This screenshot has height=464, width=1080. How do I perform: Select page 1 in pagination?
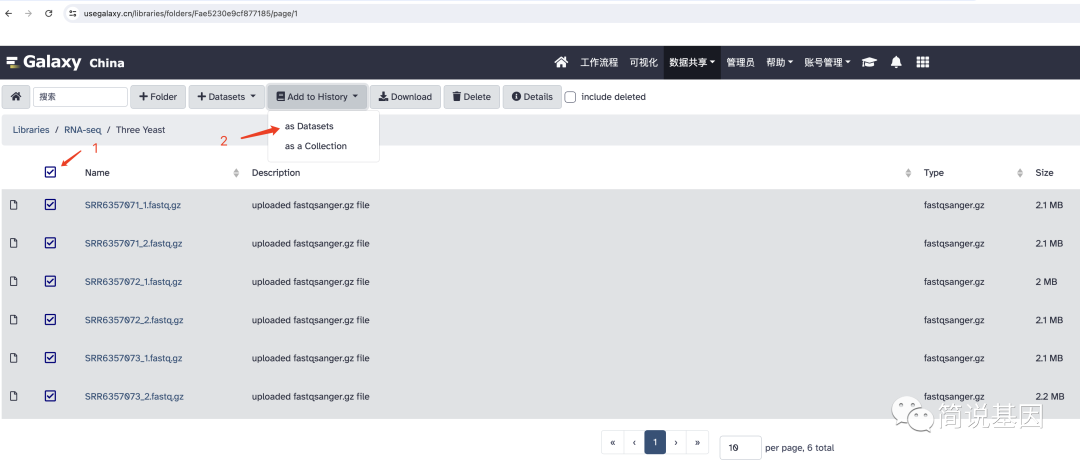pos(655,443)
